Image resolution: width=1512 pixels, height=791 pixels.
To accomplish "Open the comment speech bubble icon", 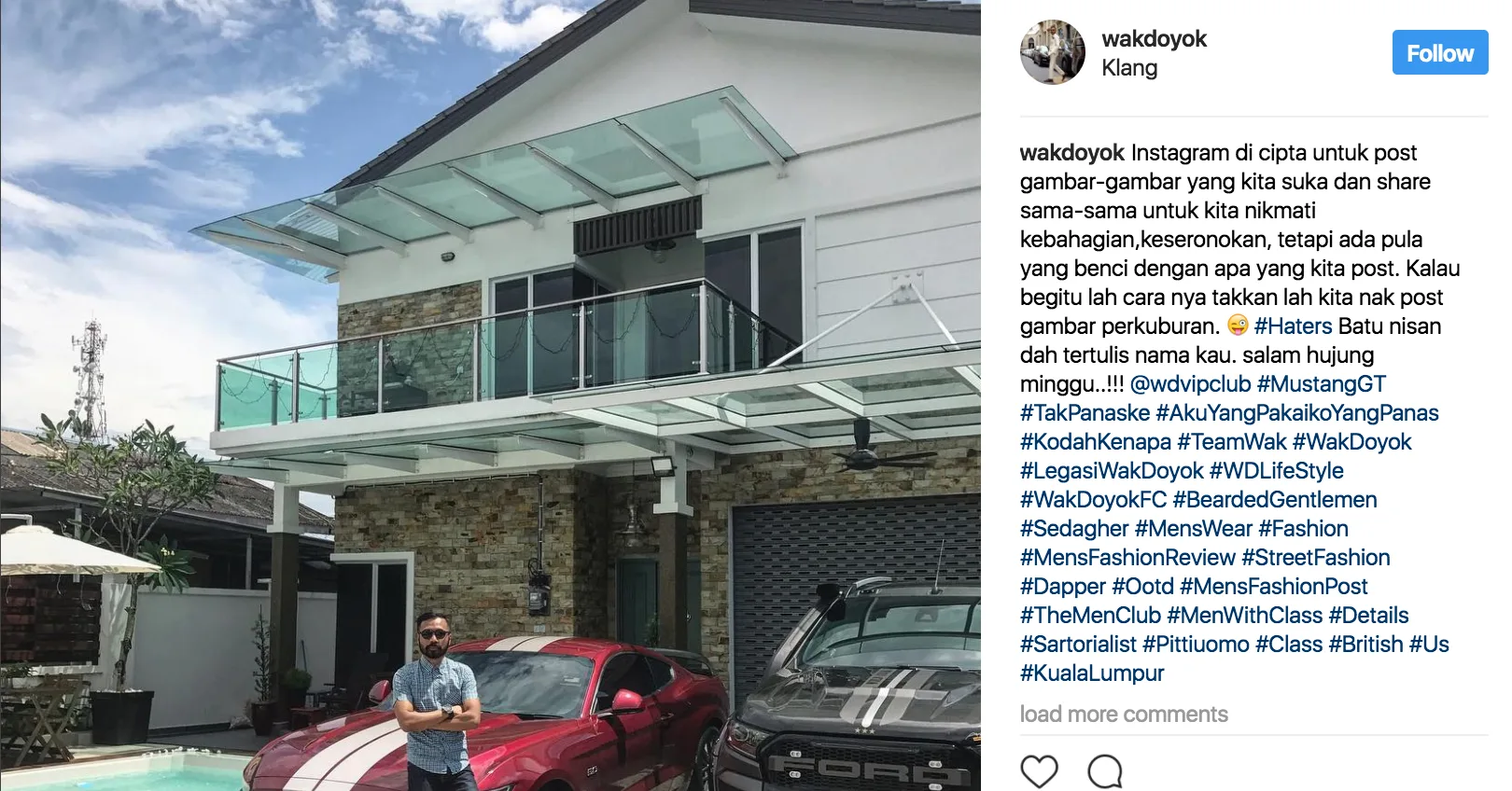I will [1105, 772].
